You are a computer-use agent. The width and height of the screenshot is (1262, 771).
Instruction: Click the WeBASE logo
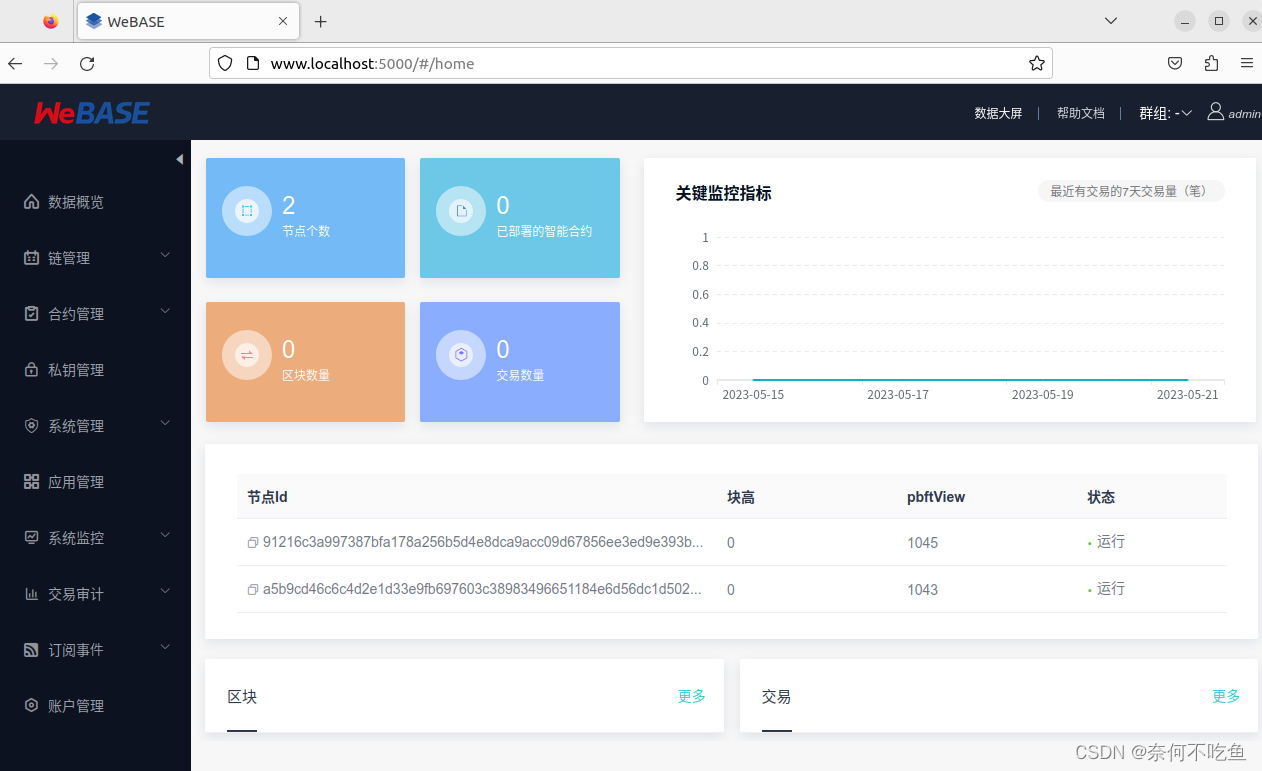(x=90, y=112)
